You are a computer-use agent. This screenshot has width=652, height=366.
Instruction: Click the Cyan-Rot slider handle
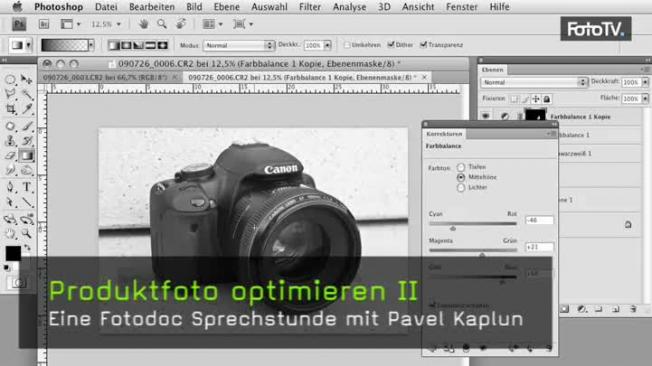[453, 228]
